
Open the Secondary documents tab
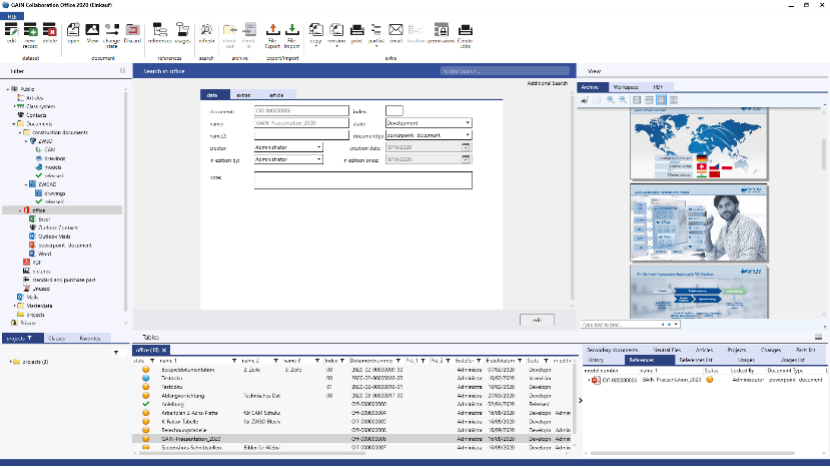(612, 350)
